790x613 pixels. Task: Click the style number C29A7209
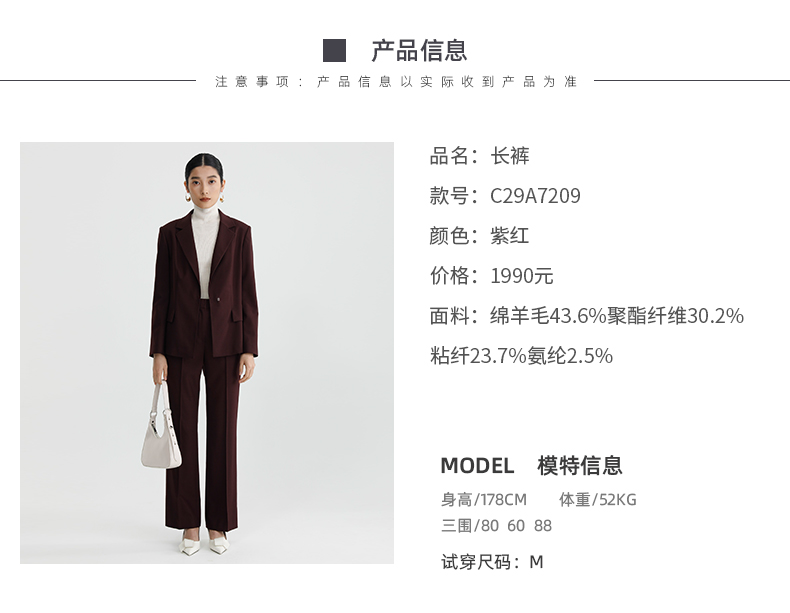pos(535,196)
